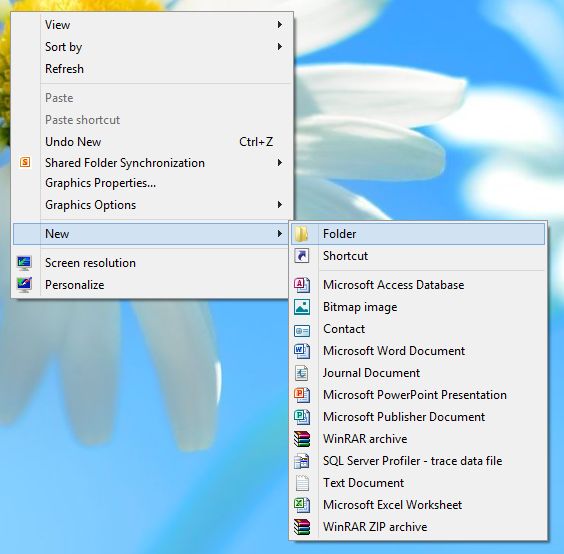Expand Shared Folder Synchronization submenu arrow
564x554 pixels.
(279, 163)
